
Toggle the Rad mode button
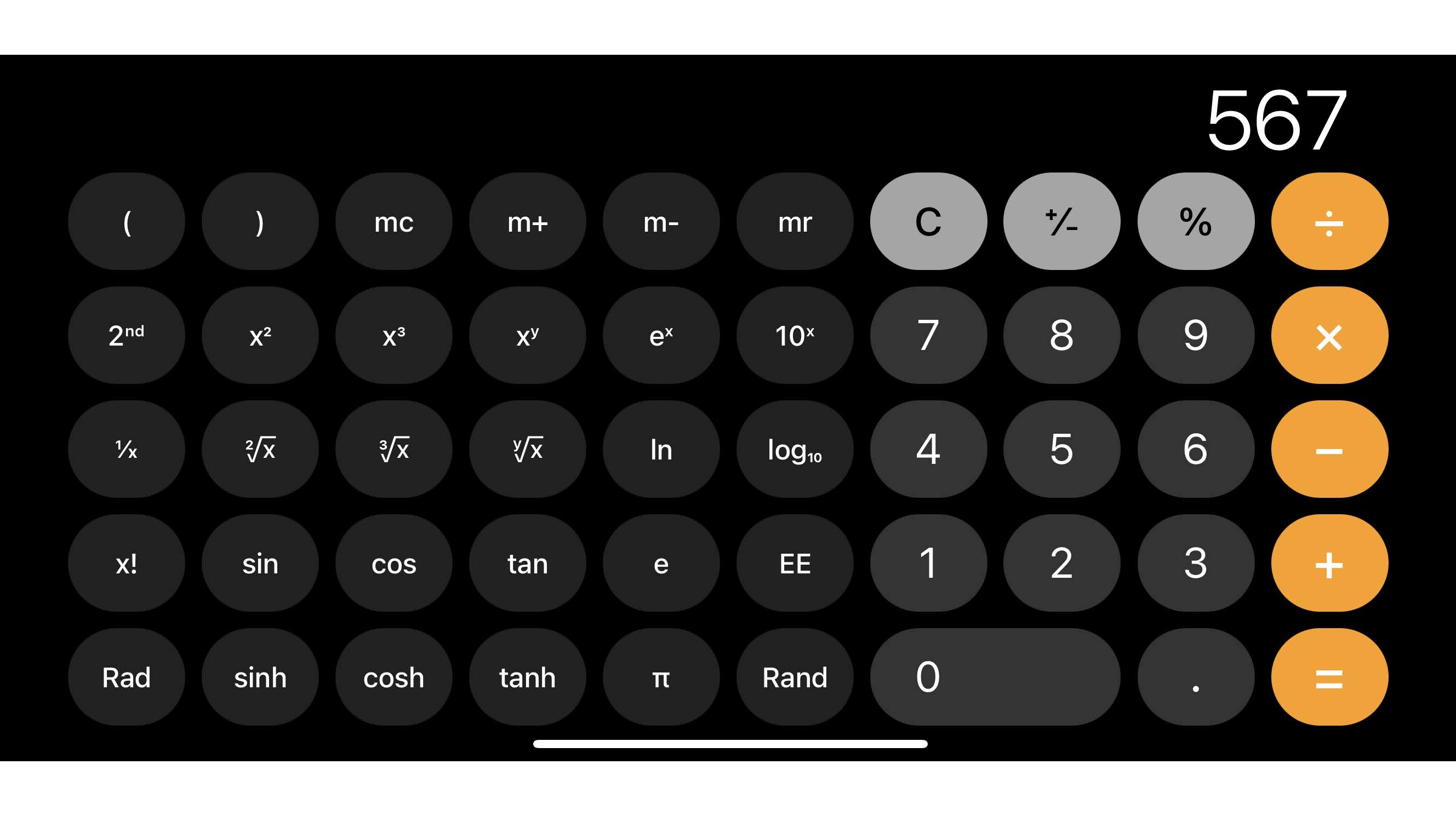click(126, 677)
